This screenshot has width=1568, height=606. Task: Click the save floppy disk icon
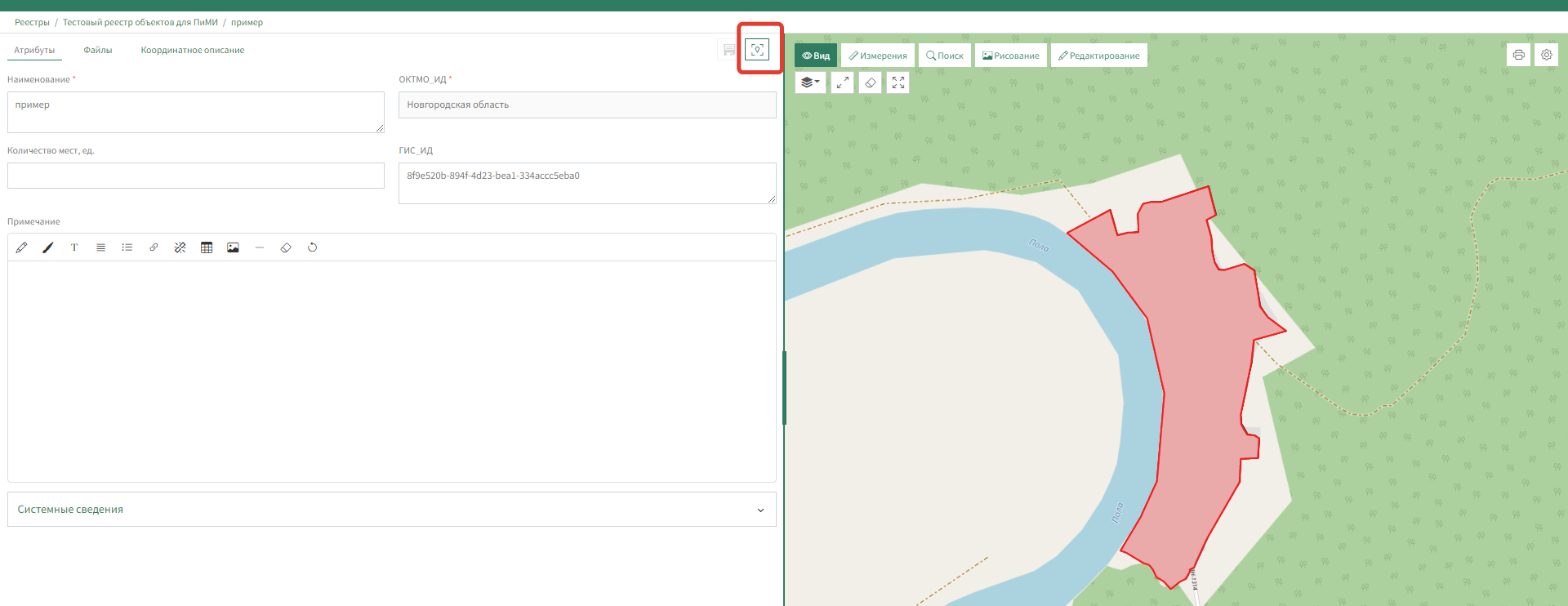pyautogui.click(x=728, y=51)
